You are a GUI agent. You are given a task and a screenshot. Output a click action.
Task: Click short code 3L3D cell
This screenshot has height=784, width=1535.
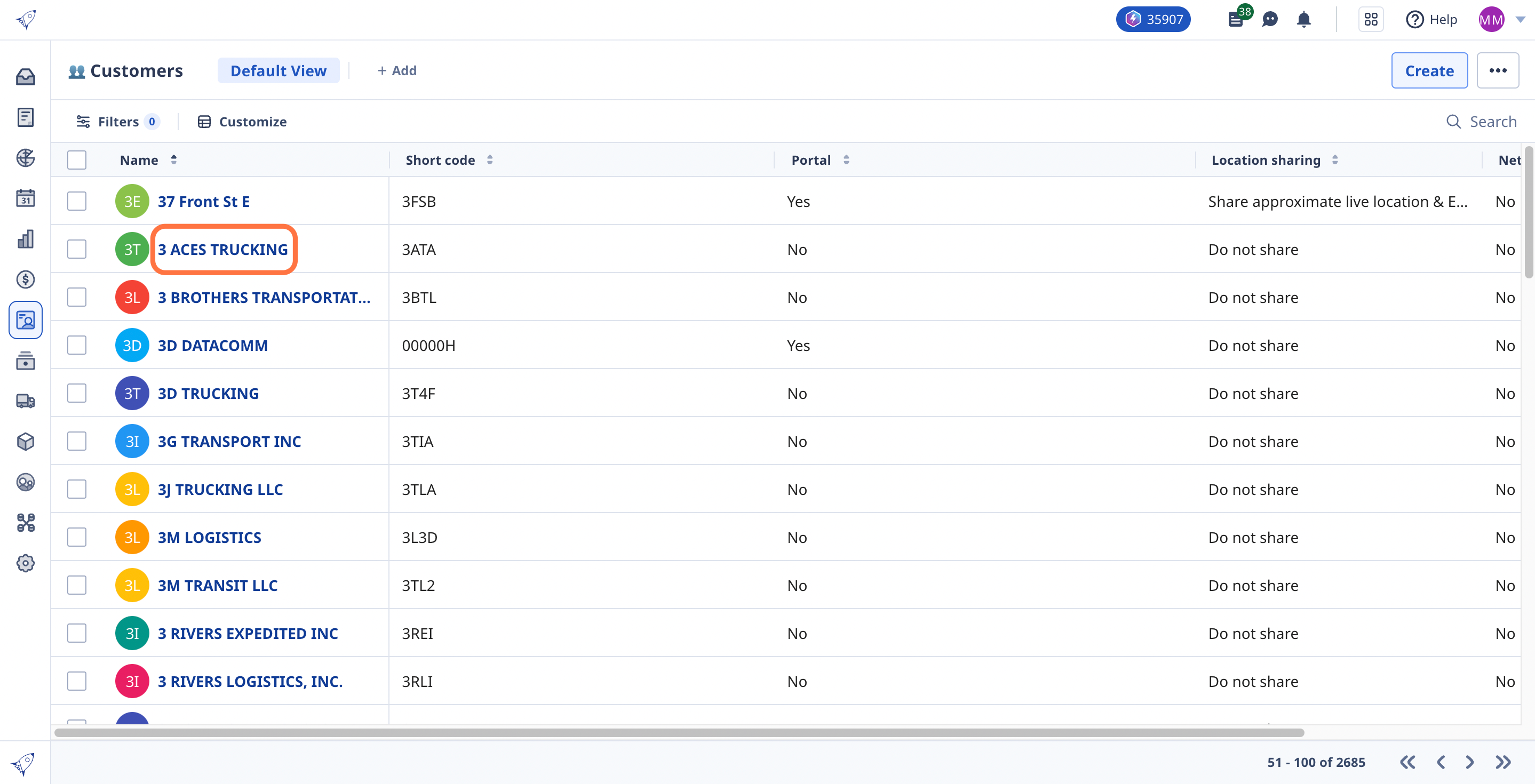[419, 538]
